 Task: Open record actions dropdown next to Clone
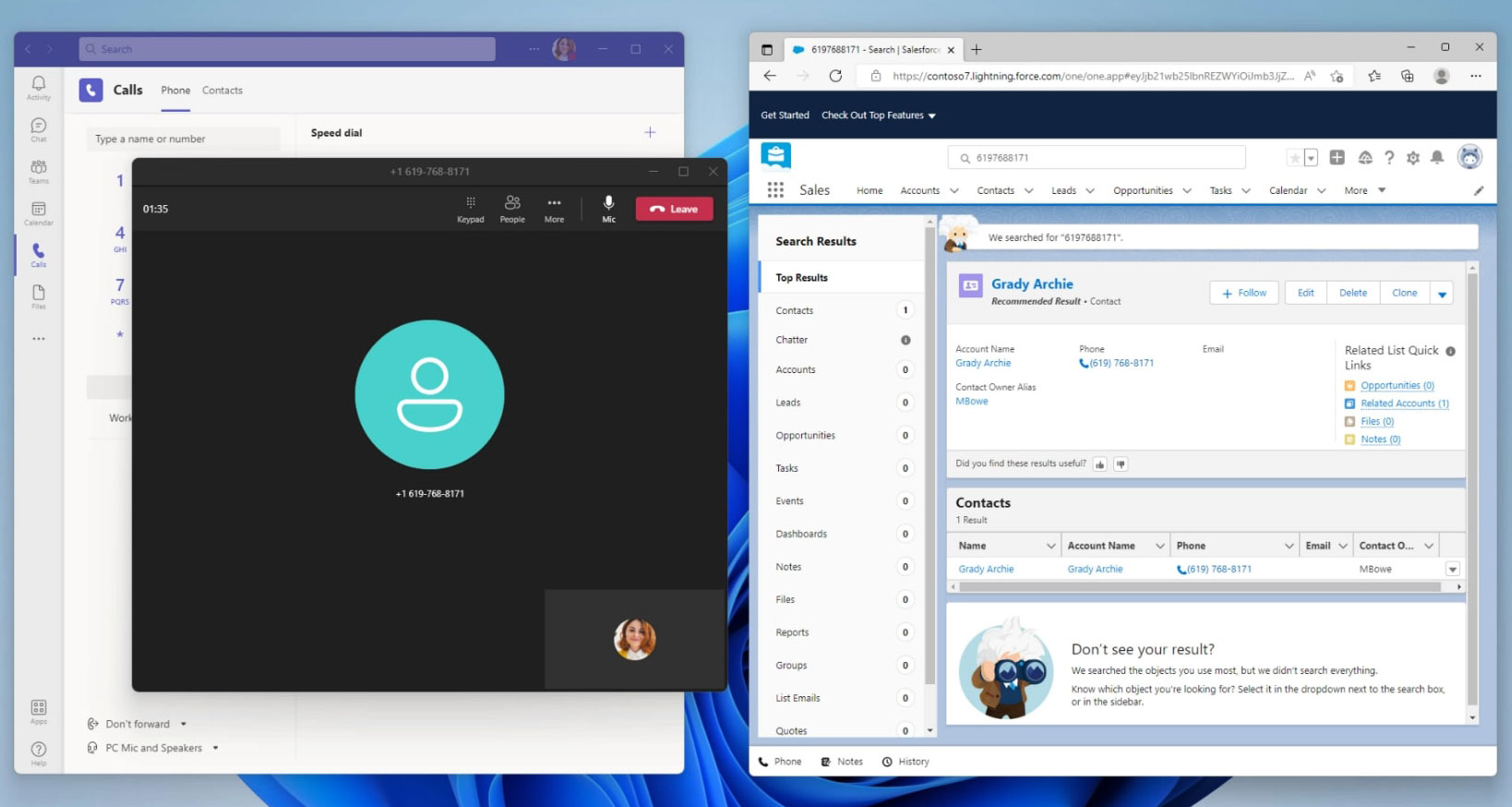(x=1442, y=294)
